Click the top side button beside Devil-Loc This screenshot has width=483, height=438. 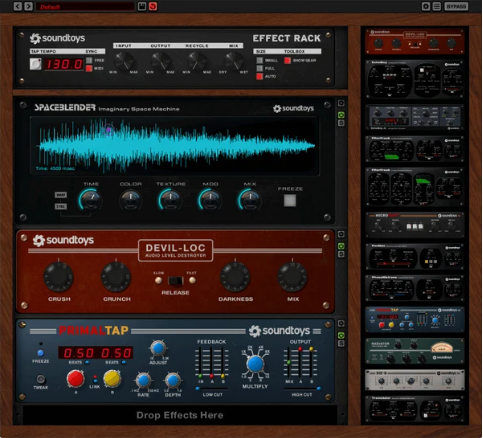341,234
